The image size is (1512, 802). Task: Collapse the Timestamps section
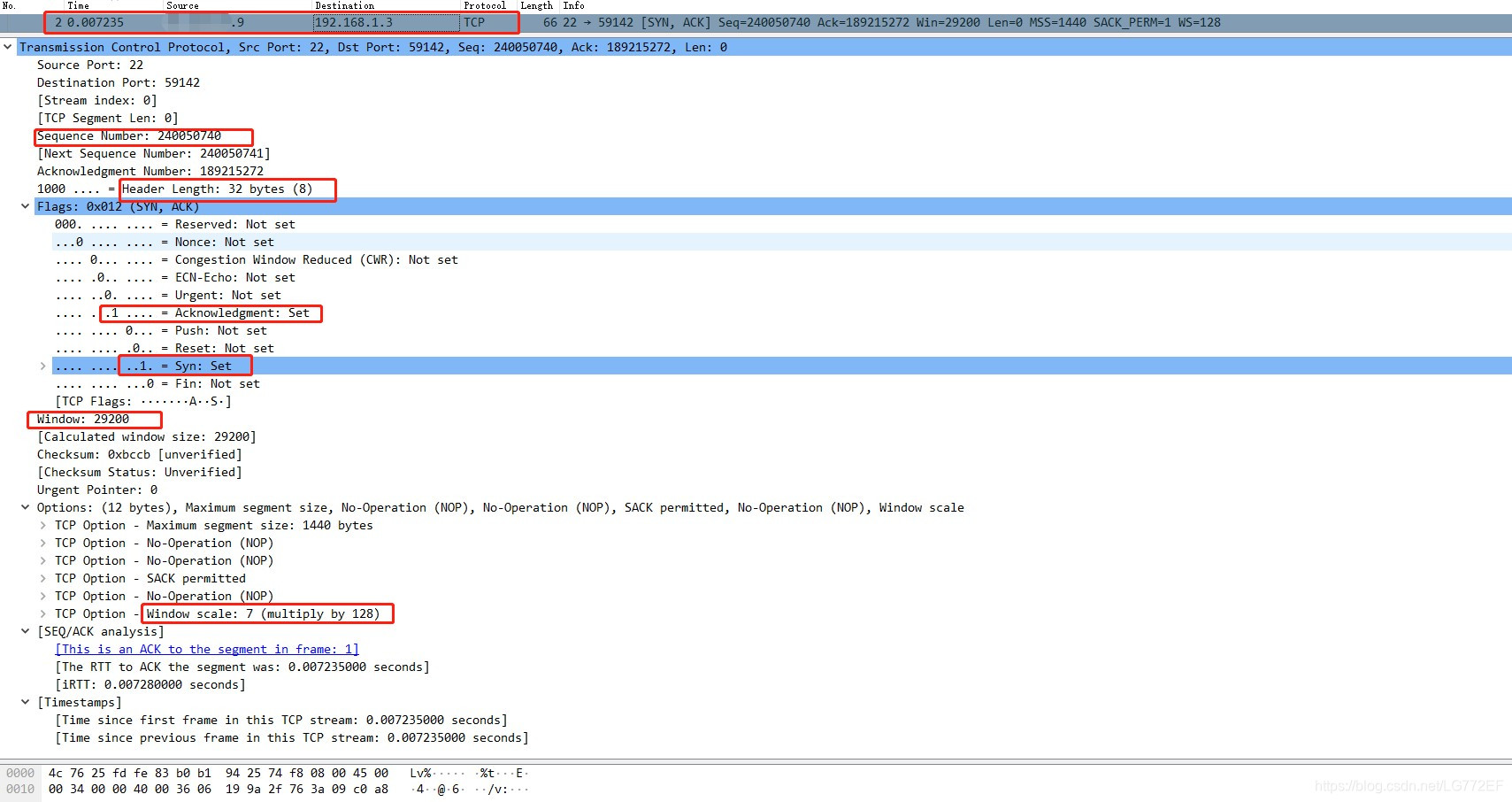pos(26,702)
